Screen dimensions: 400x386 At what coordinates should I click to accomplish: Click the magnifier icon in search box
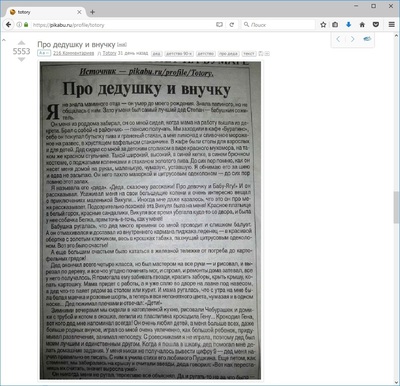[246, 25]
